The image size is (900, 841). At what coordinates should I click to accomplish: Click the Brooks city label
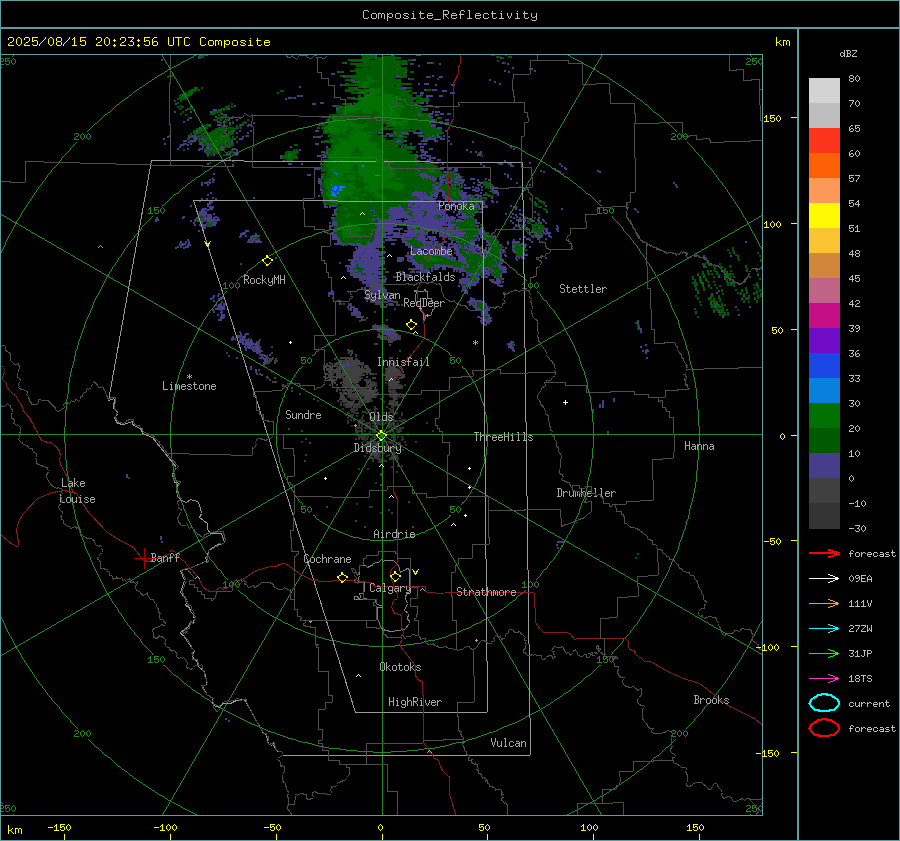tap(711, 700)
